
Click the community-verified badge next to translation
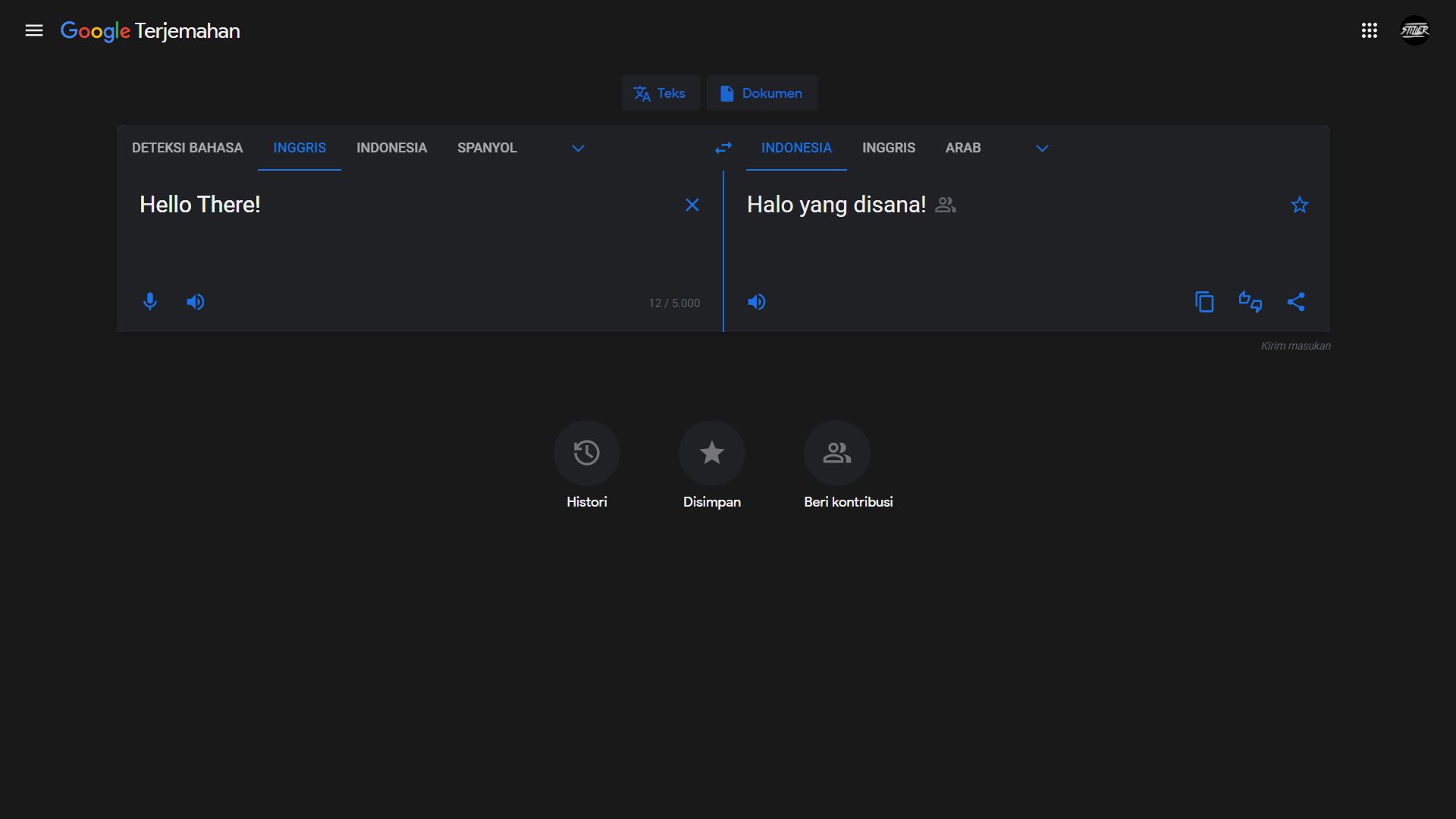[946, 205]
